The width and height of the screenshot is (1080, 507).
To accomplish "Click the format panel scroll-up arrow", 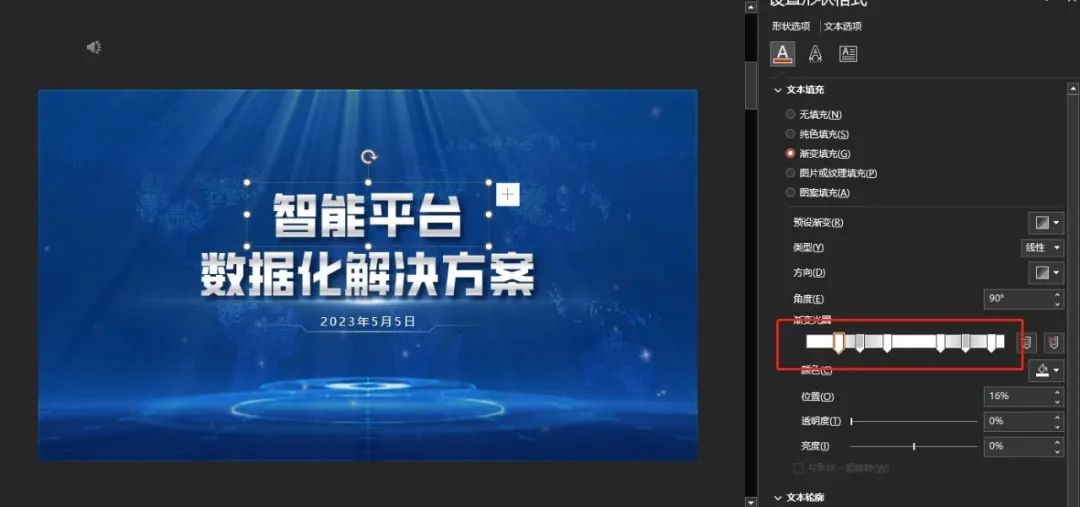I will pos(1072,88).
